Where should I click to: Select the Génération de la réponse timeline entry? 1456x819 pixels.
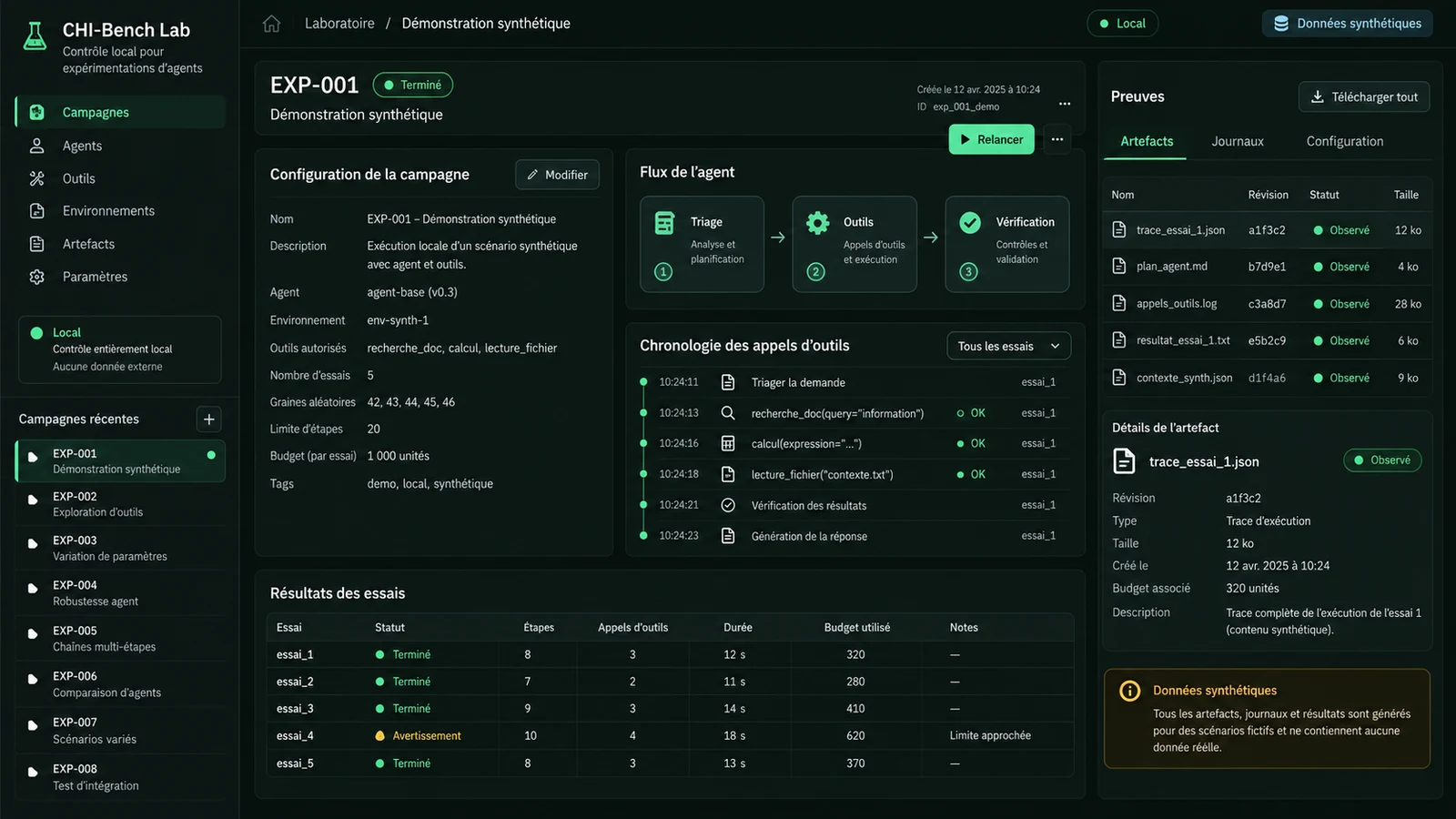click(855, 536)
